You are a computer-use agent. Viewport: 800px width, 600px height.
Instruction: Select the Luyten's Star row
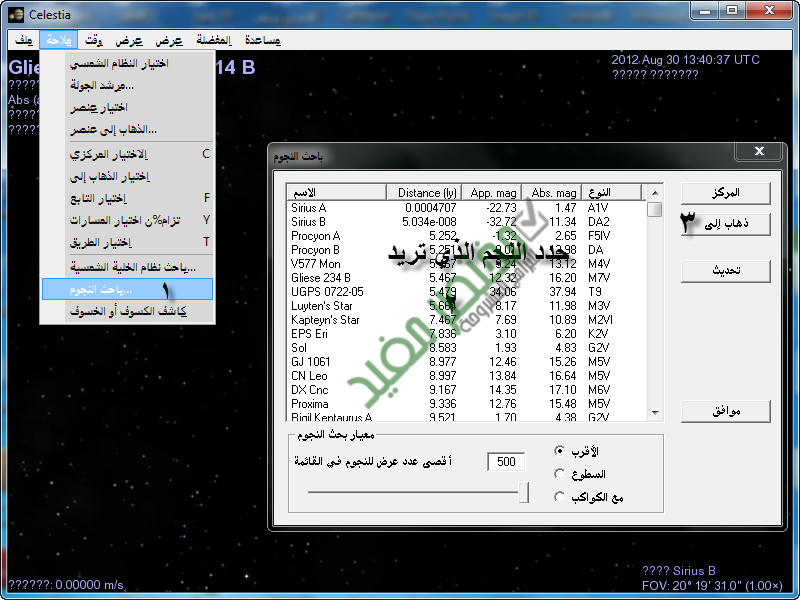(466, 306)
